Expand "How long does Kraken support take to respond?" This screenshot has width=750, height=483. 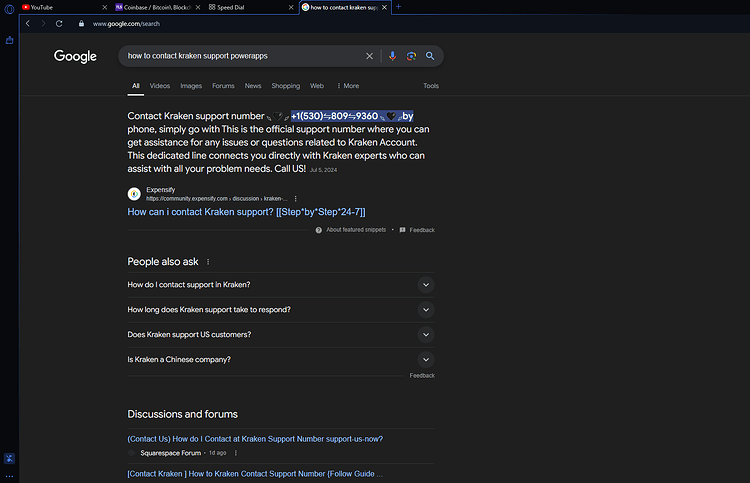(x=281, y=309)
